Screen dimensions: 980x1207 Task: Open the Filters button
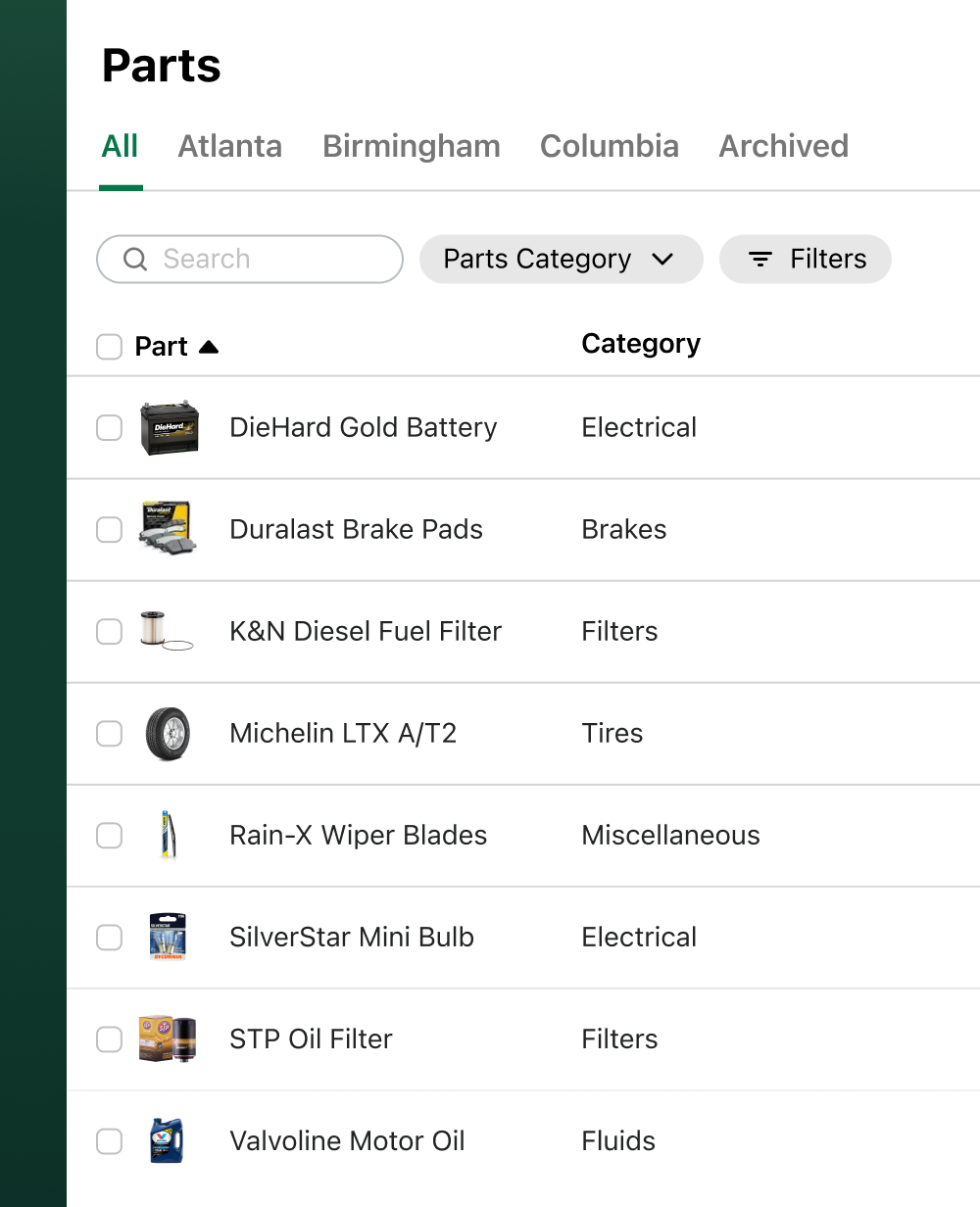(x=806, y=259)
